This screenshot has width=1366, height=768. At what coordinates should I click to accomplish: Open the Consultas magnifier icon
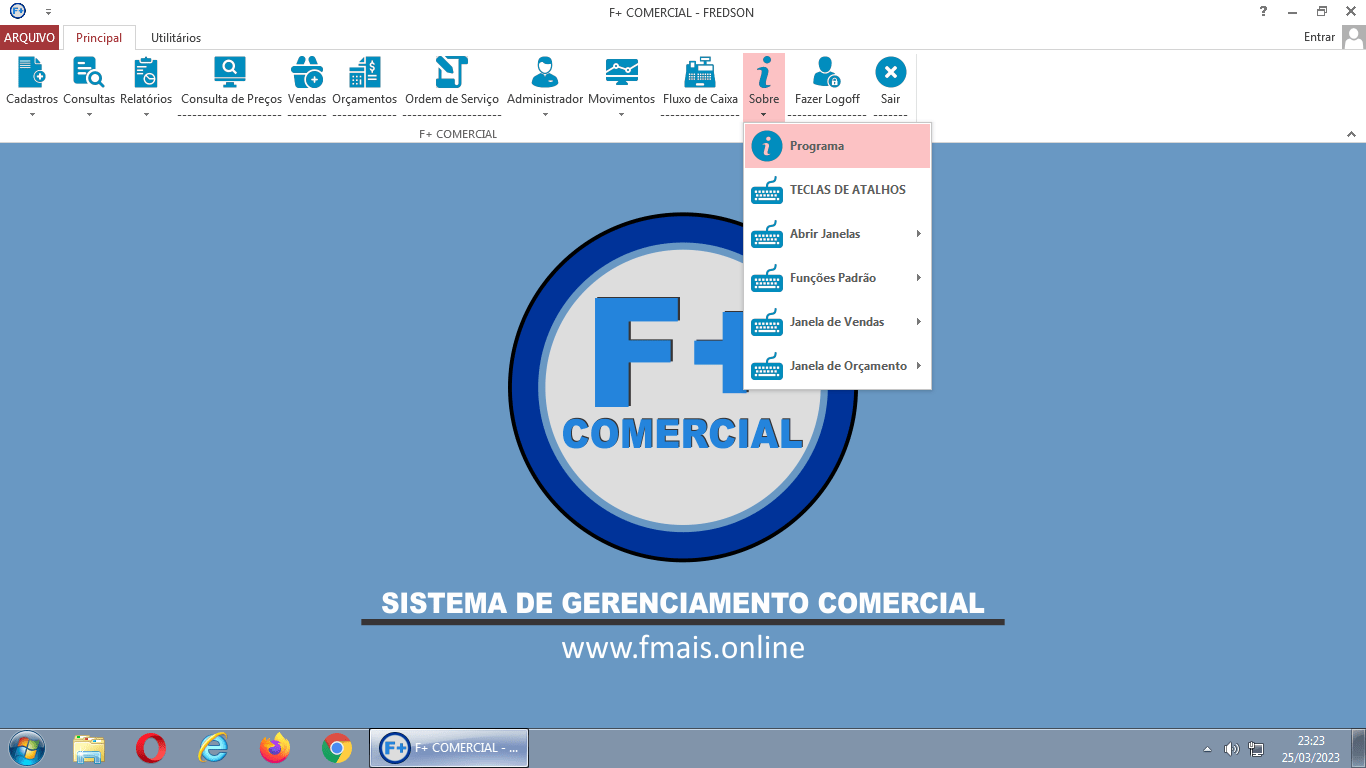click(89, 73)
